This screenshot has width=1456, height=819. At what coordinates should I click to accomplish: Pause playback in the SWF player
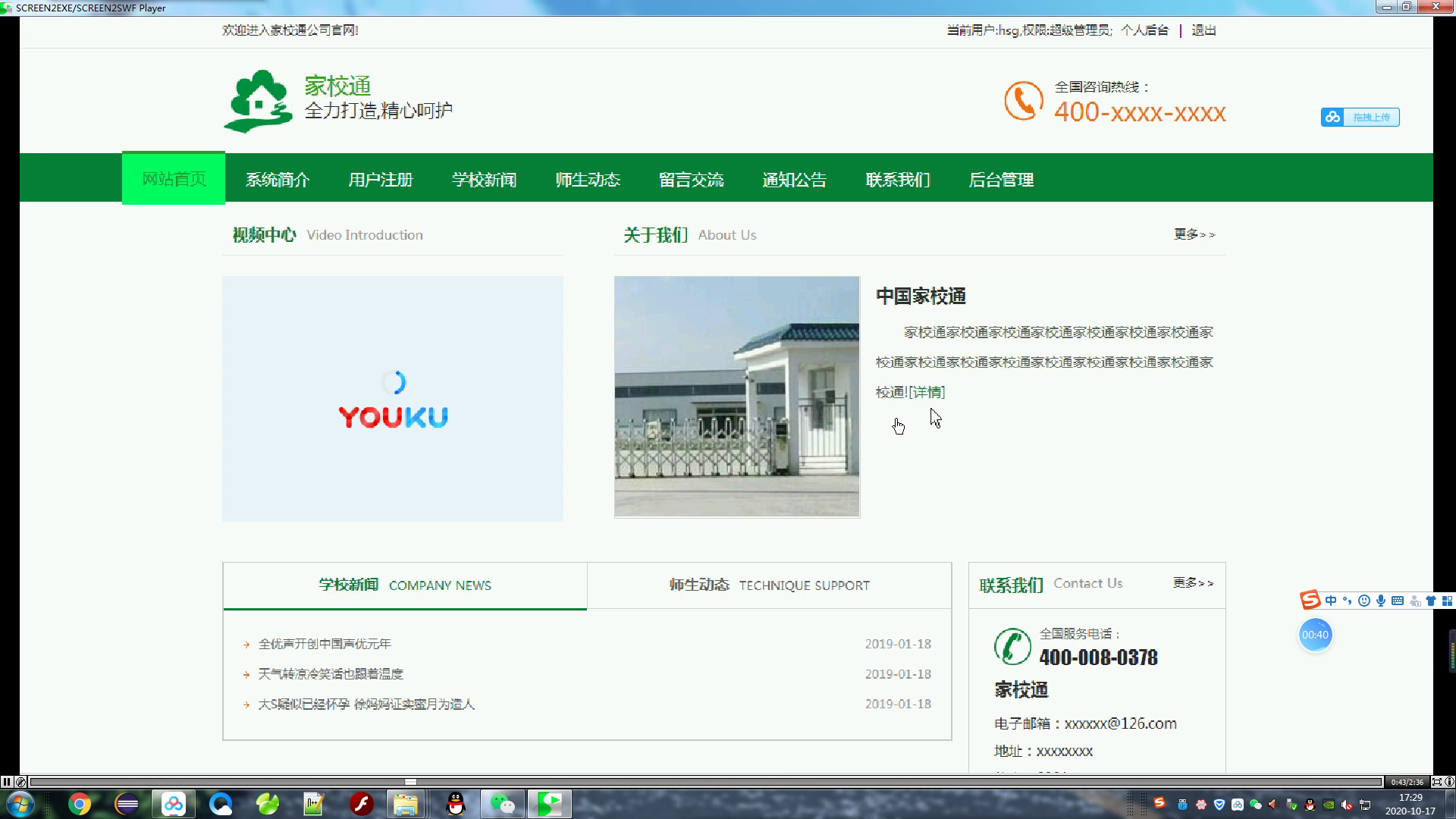pos(7,782)
